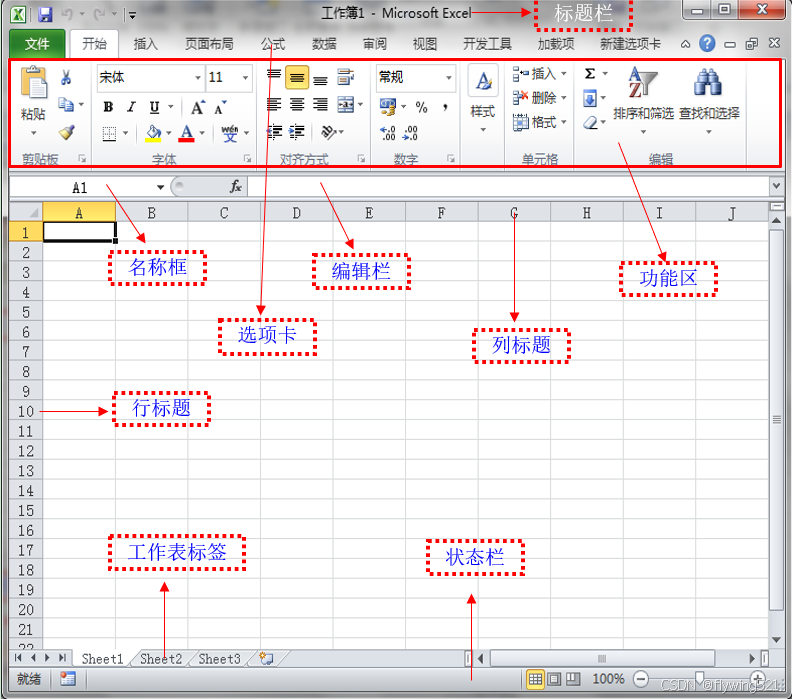This screenshot has height=699, width=792.
Task: Click the Borders icon
Action: point(109,134)
